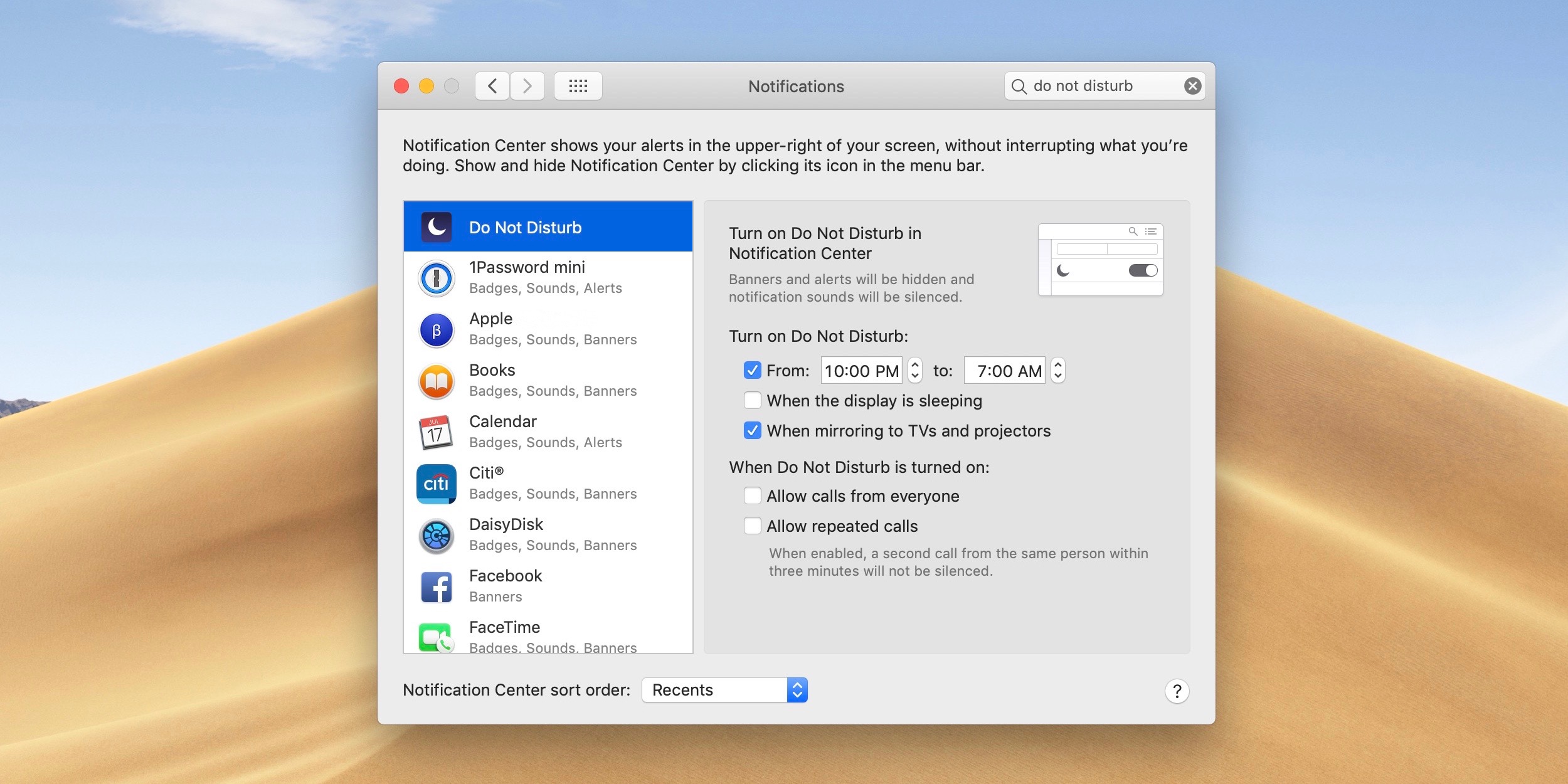Click the DaisyDisk app icon
Image resolution: width=1568 pixels, height=784 pixels.
437,535
